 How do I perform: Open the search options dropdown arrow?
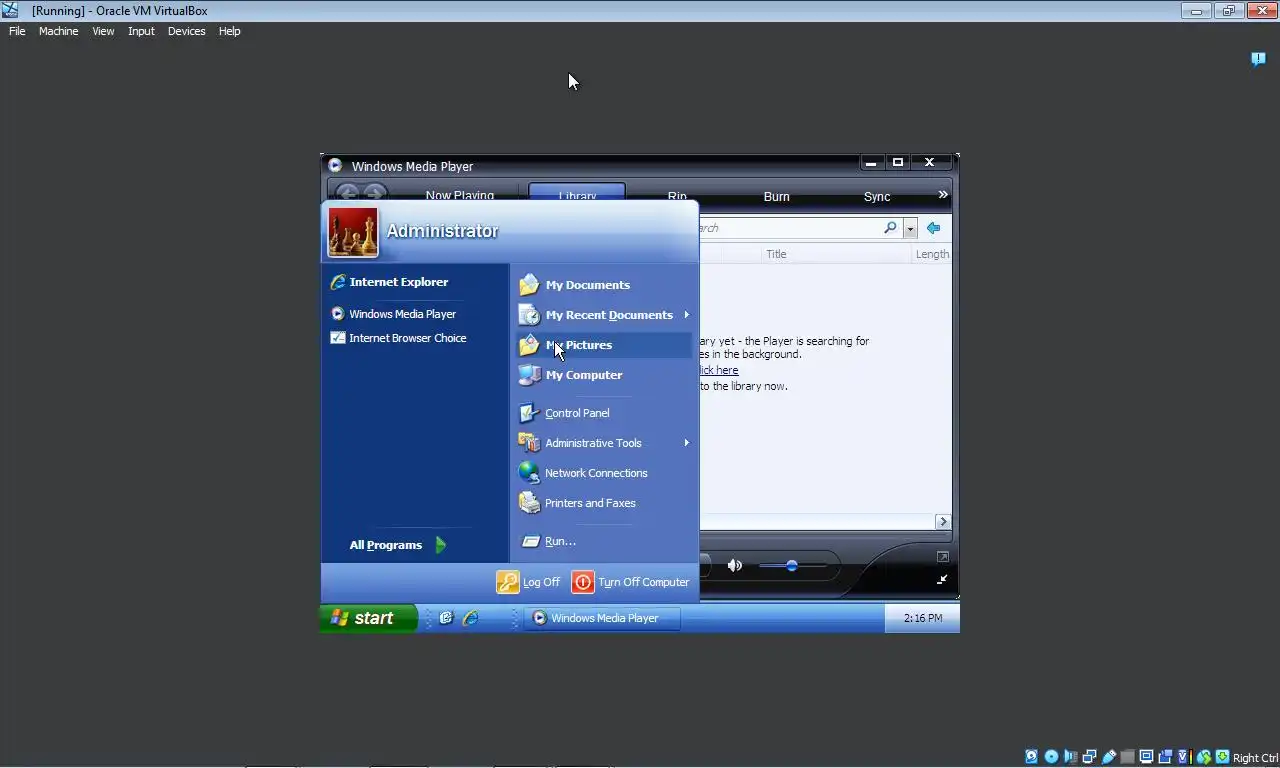(910, 229)
